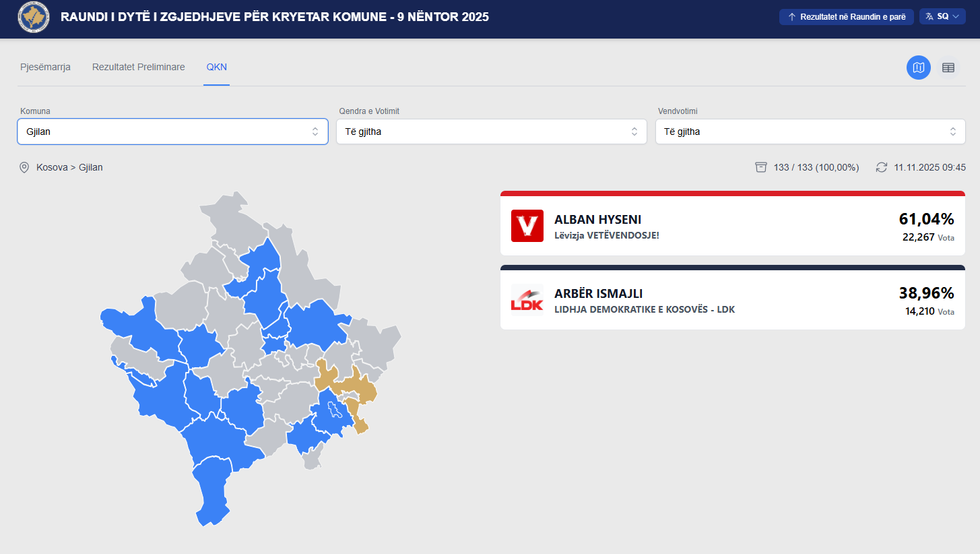Click the location pin breadcrumb icon
This screenshot has height=554, width=980.
tap(25, 167)
